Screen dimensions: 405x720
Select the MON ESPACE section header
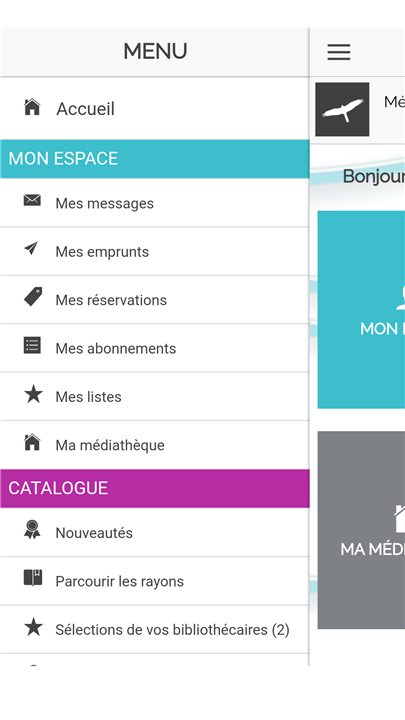coord(155,159)
